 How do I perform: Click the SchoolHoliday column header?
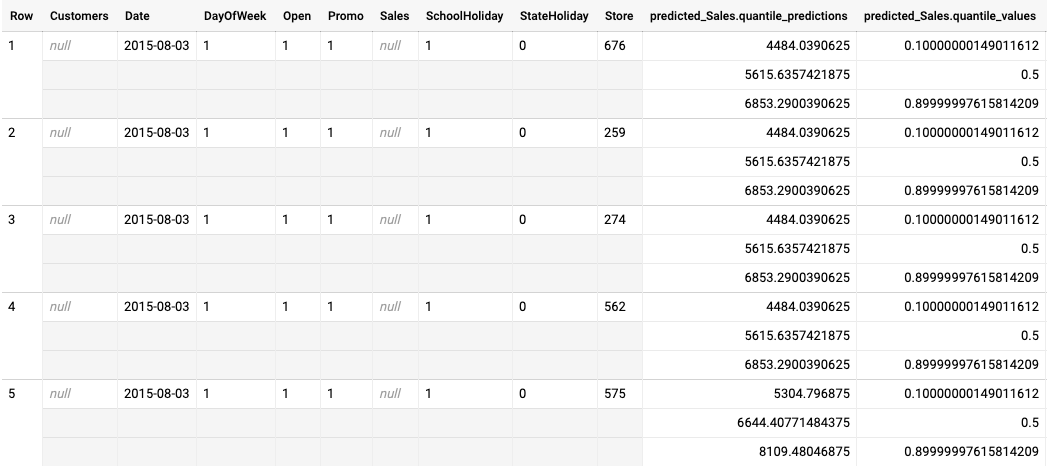coord(464,17)
